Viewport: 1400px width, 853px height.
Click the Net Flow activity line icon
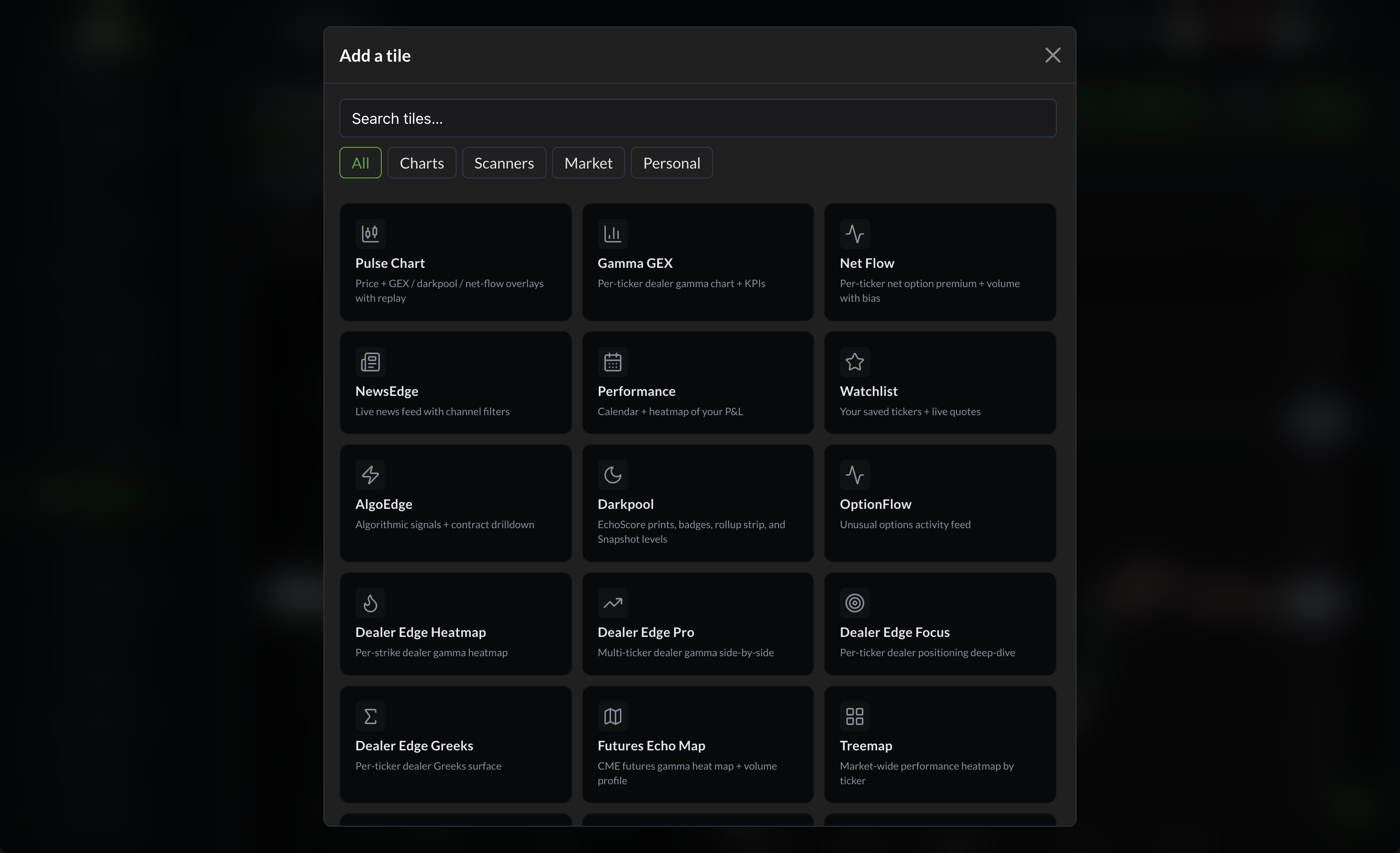[854, 233]
